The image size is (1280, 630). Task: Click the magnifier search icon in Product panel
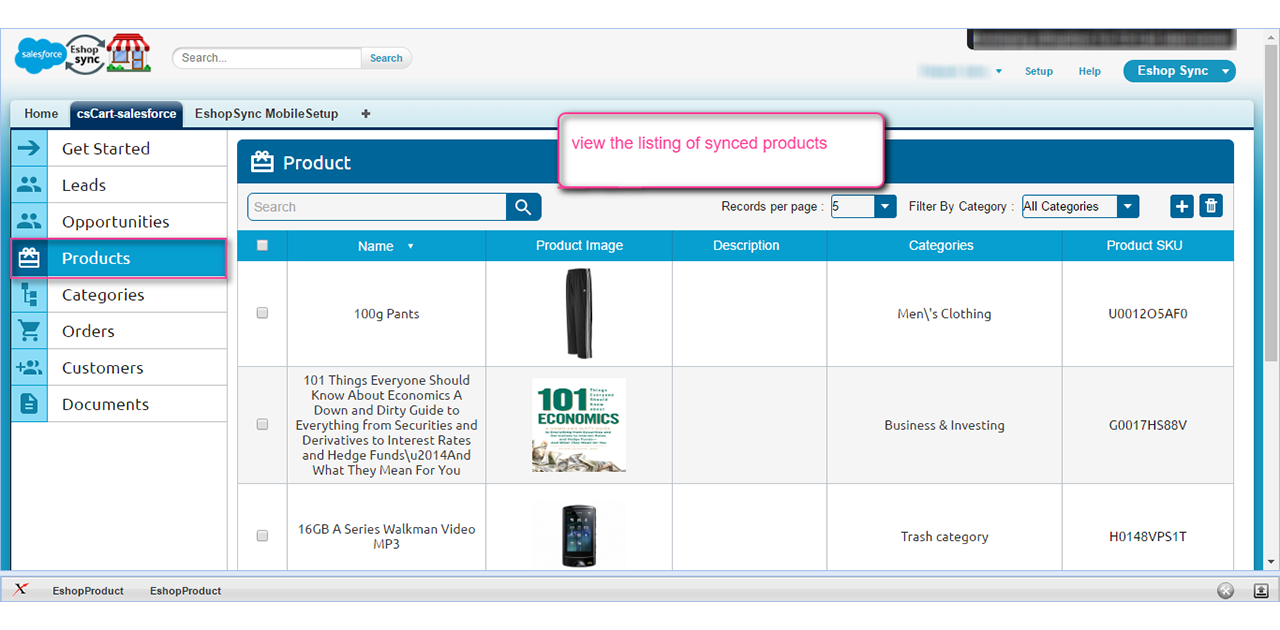(523, 207)
